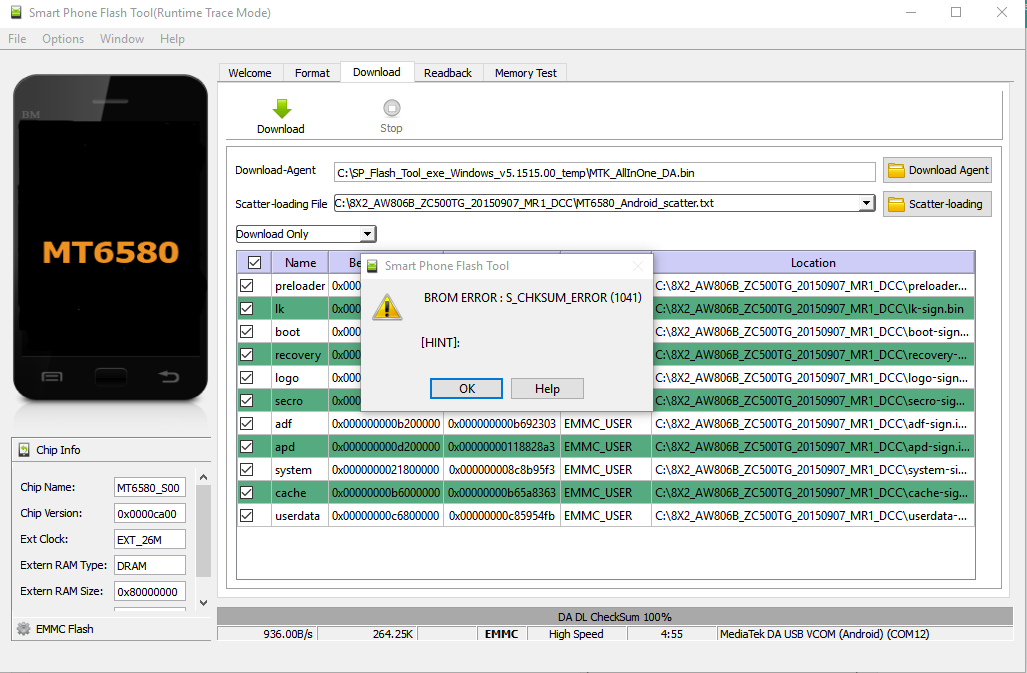Click the Chip Info panel icon

click(24, 450)
